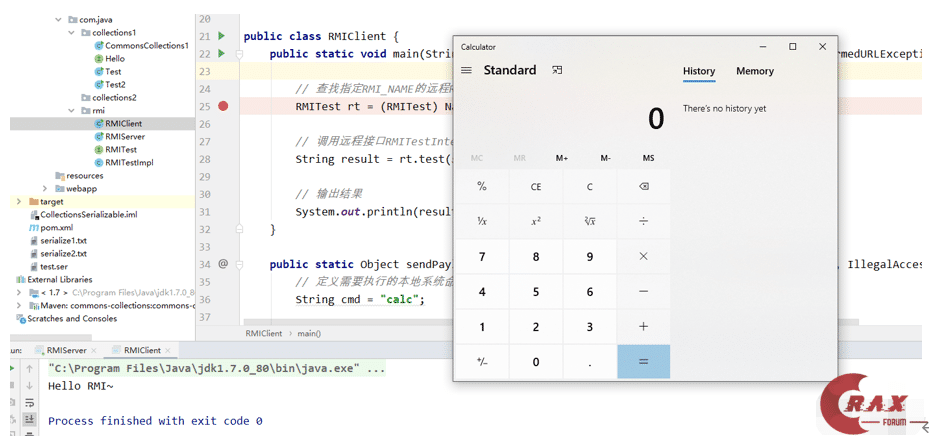
Task: Click the MS memory store button
Action: click(649, 158)
